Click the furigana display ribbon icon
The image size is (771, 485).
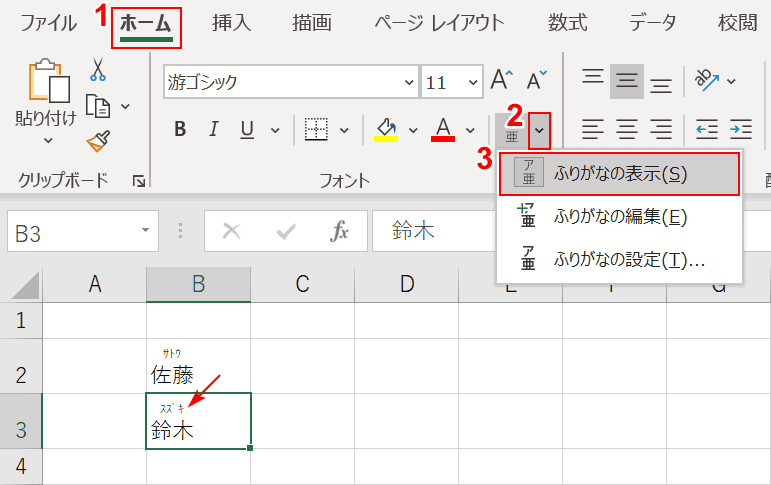[x=512, y=131]
